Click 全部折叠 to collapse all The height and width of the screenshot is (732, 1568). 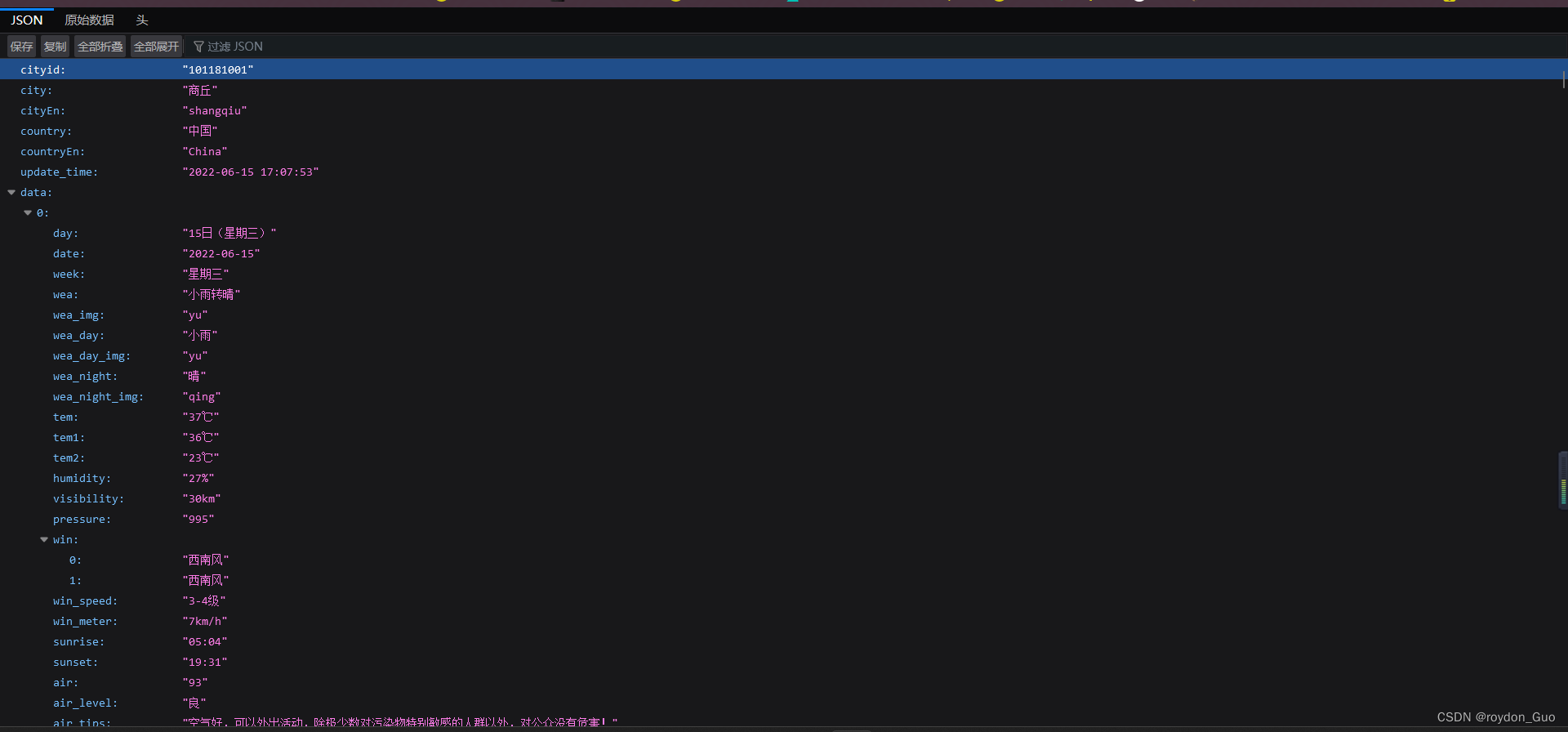(x=100, y=47)
